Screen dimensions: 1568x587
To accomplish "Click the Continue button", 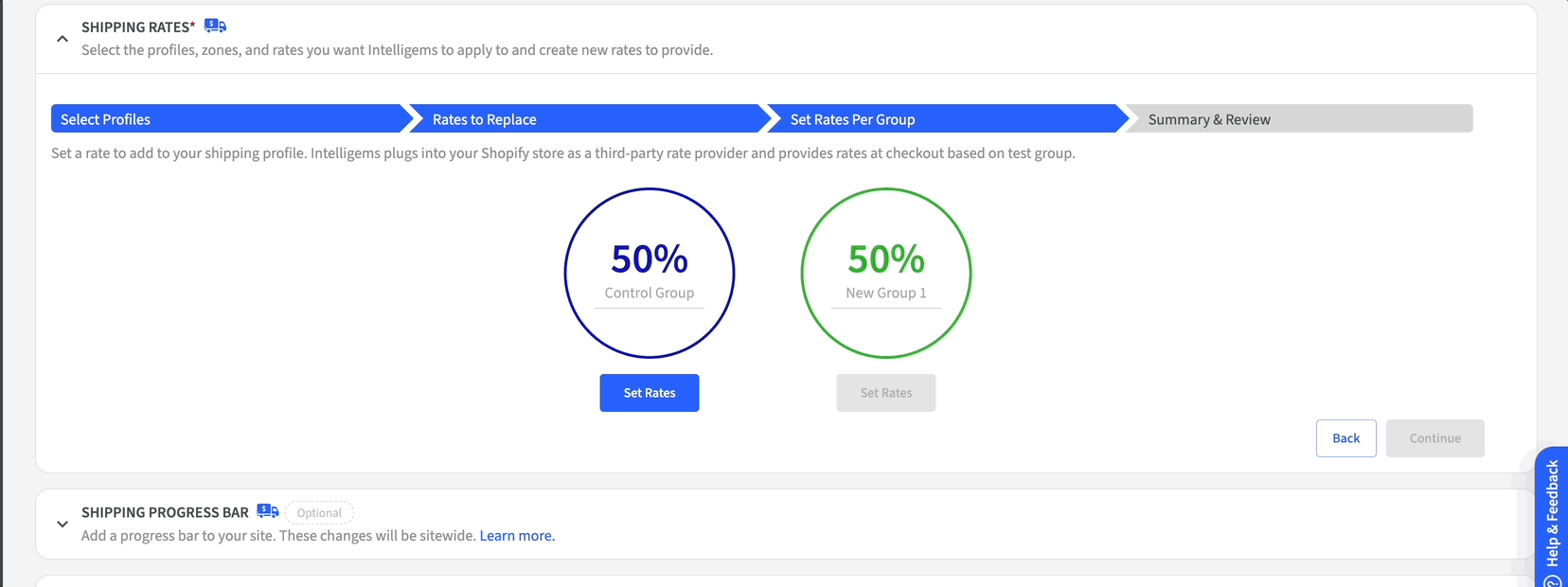I will [x=1434, y=438].
